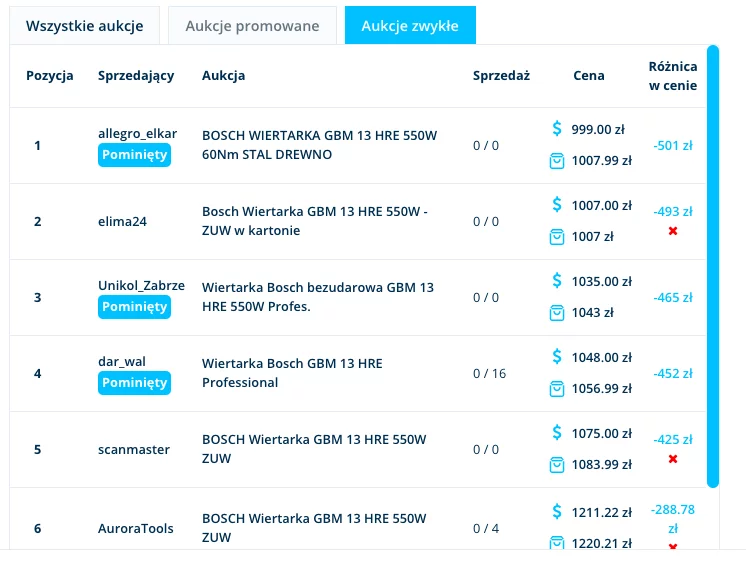Open scanmaster's BOSCH Wiertarka ZUW auction
This screenshot has height=565, width=746.
coord(314,449)
